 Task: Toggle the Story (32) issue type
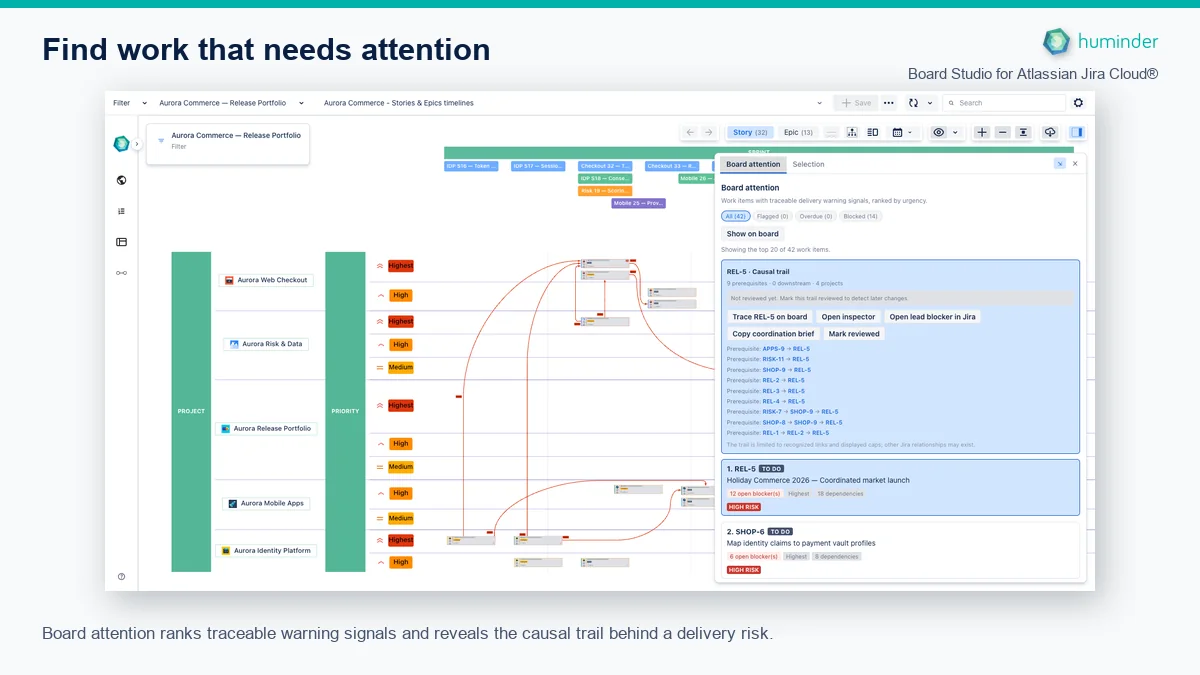point(749,132)
